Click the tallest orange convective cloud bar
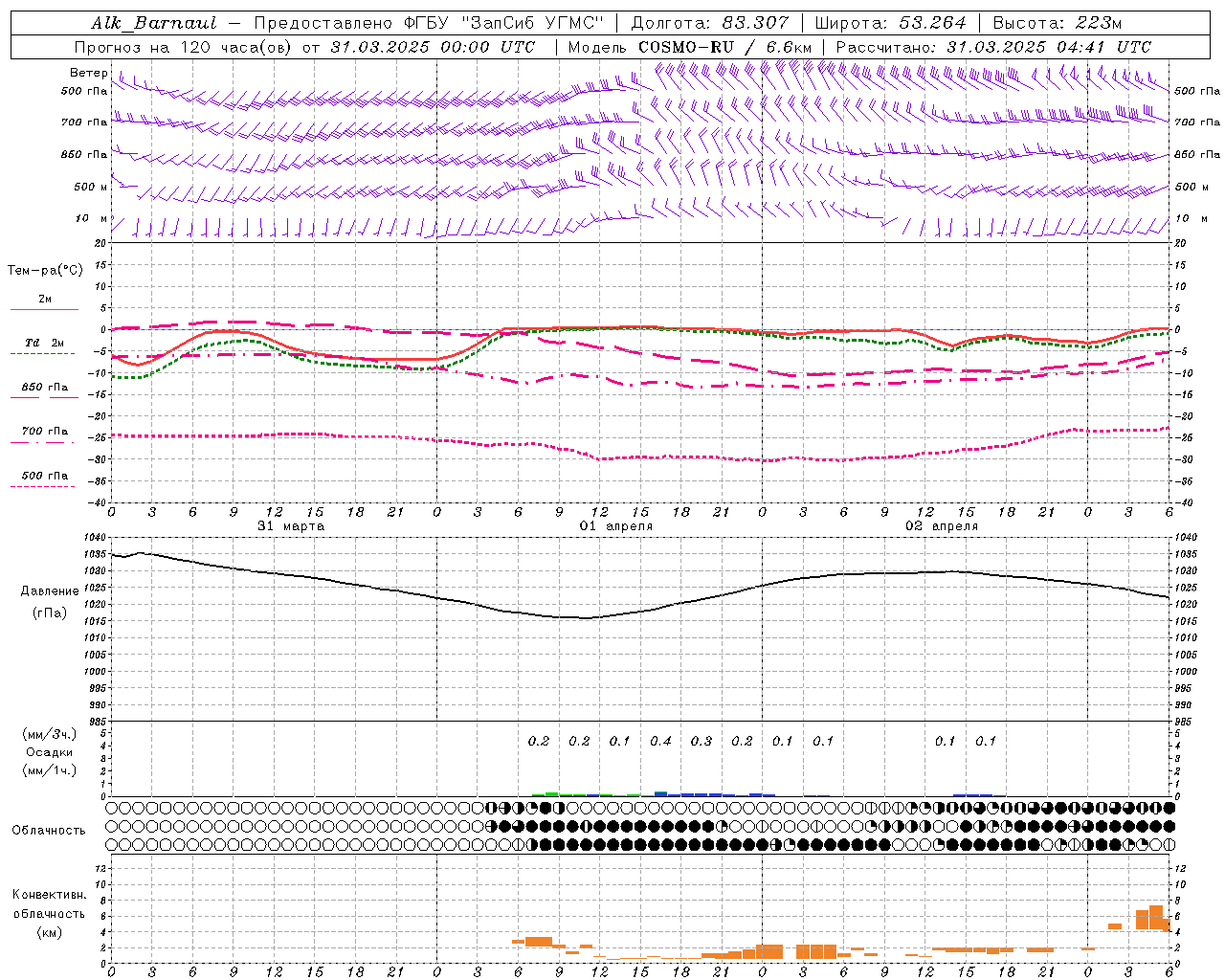Viewport: 1225px width, 980px height. tap(1155, 917)
